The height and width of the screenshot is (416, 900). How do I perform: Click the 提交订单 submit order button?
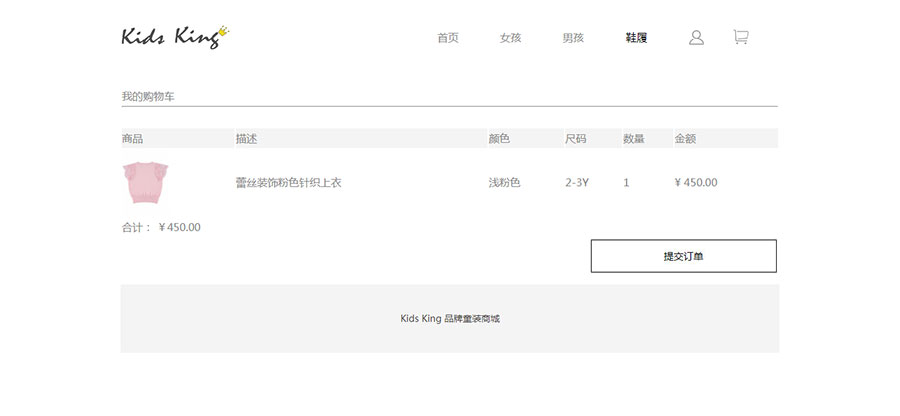[x=683, y=256]
